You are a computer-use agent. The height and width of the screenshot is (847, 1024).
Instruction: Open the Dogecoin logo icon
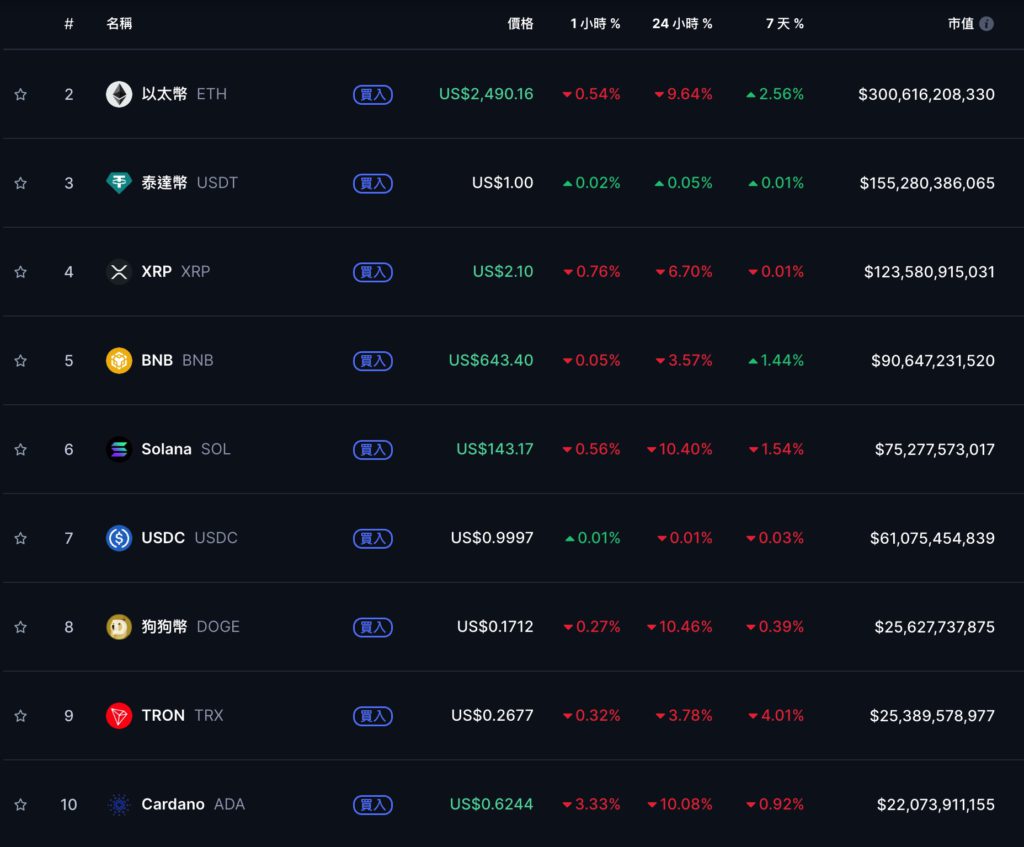119,627
